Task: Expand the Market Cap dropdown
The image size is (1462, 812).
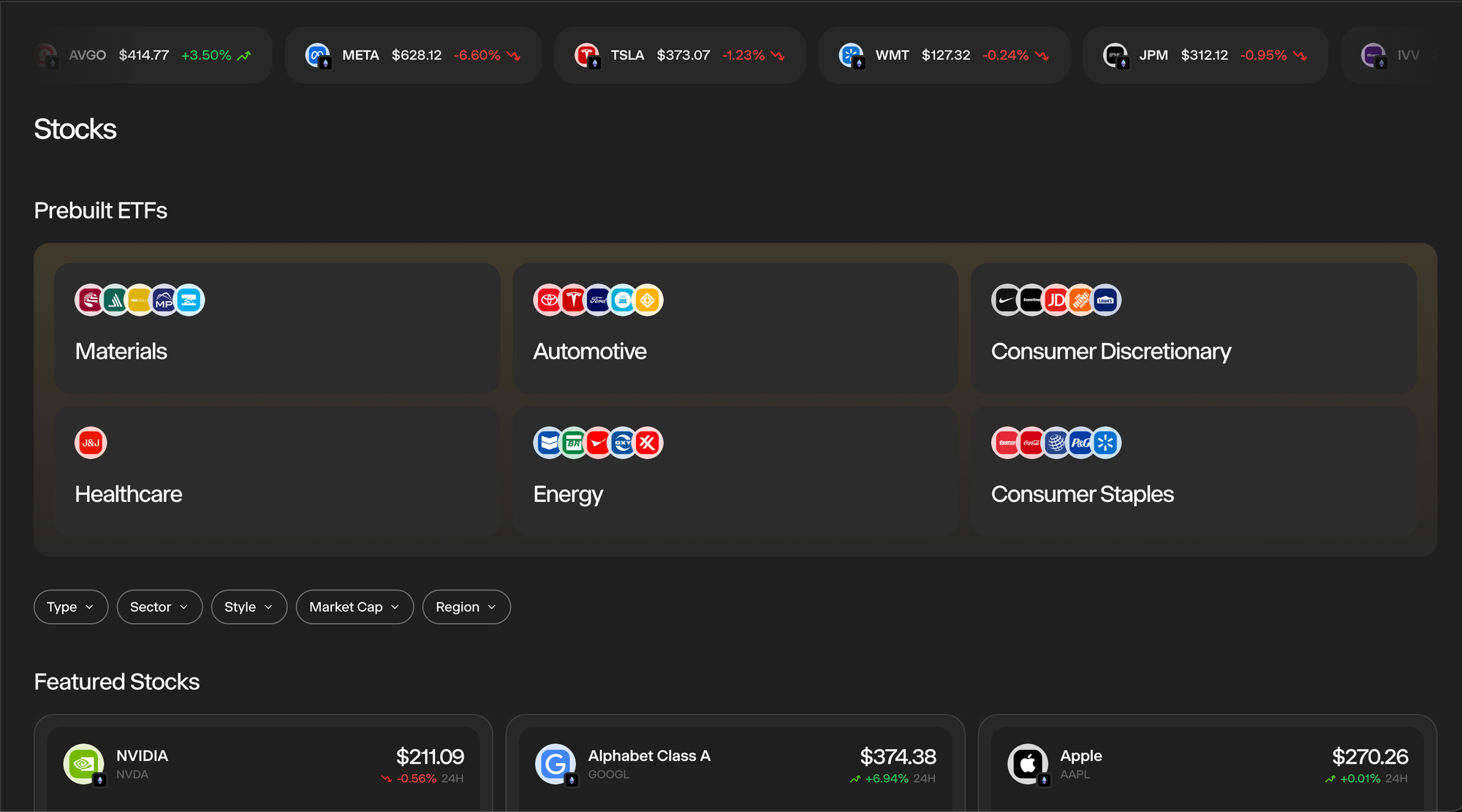Action: click(x=355, y=607)
